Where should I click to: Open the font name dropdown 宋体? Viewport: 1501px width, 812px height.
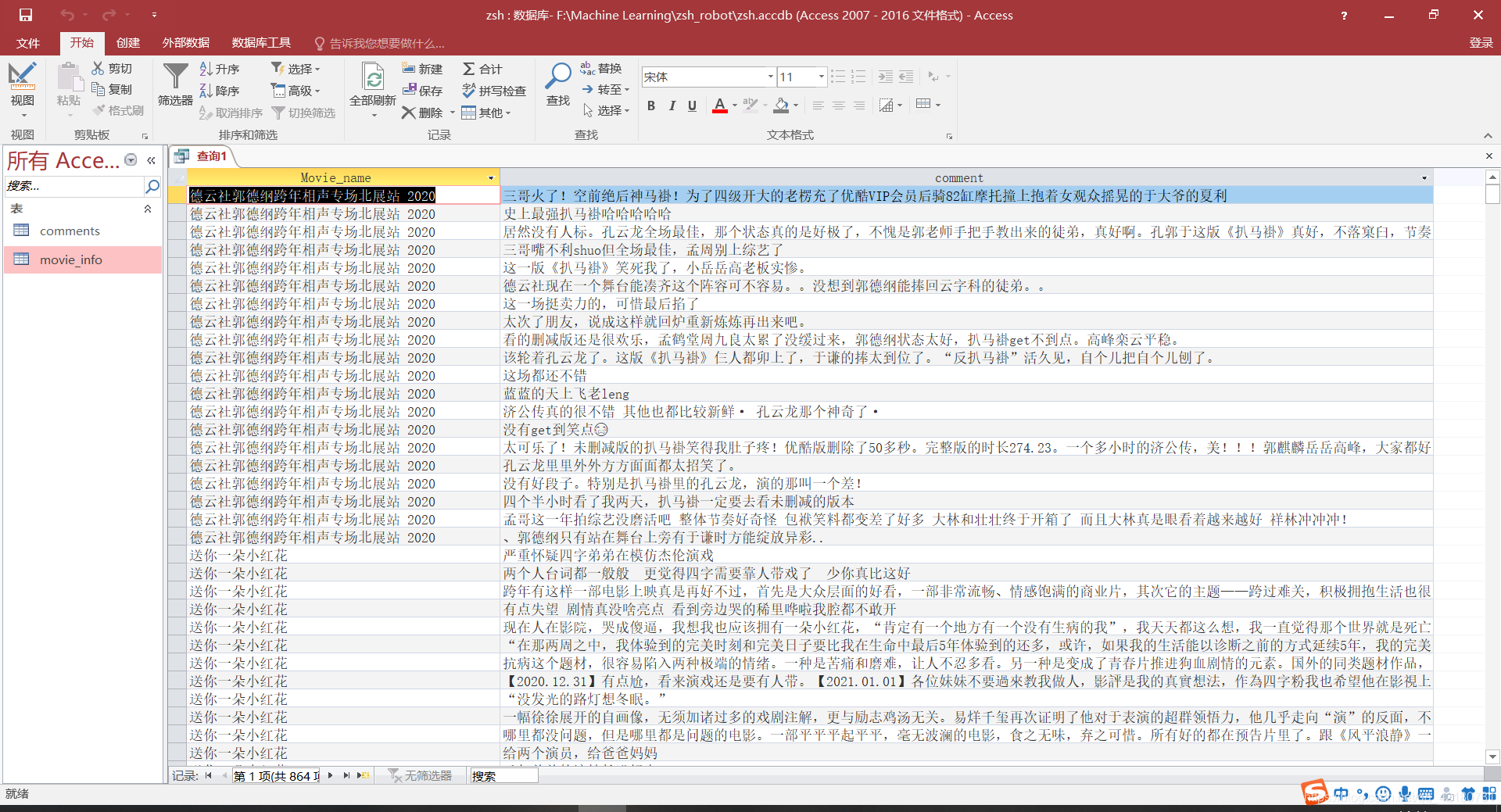(x=770, y=77)
